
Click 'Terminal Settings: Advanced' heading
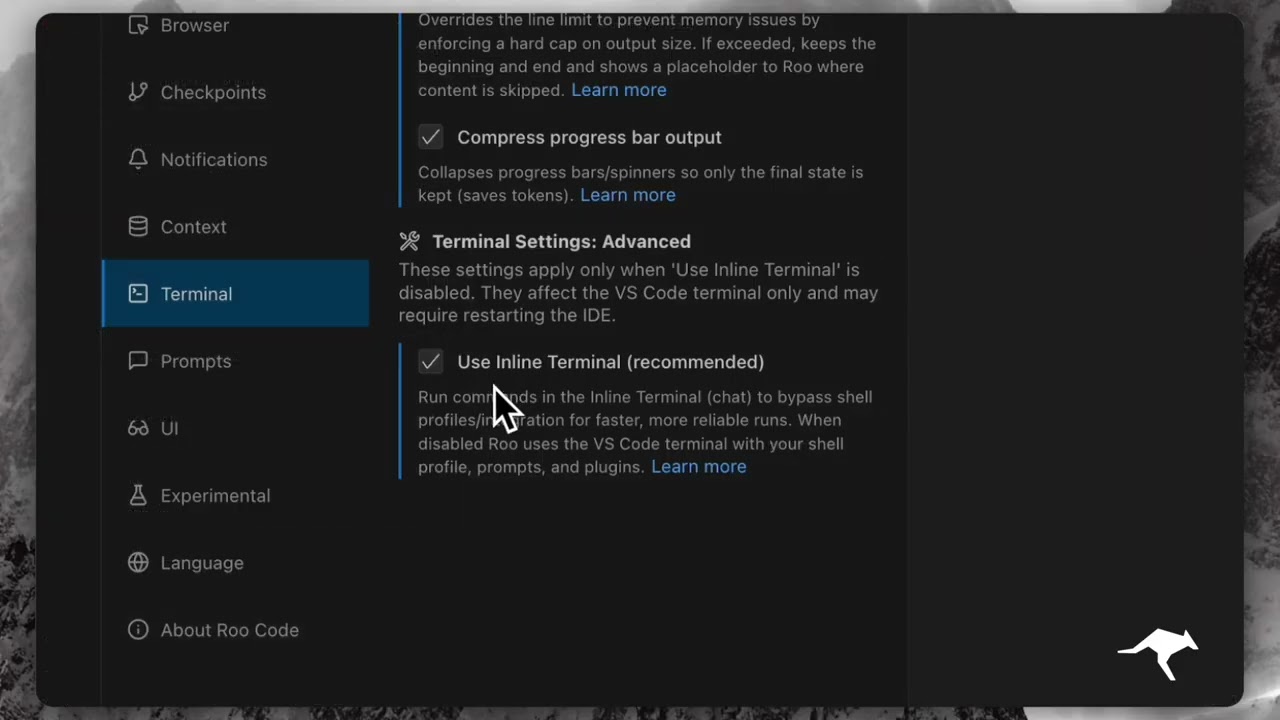click(561, 241)
